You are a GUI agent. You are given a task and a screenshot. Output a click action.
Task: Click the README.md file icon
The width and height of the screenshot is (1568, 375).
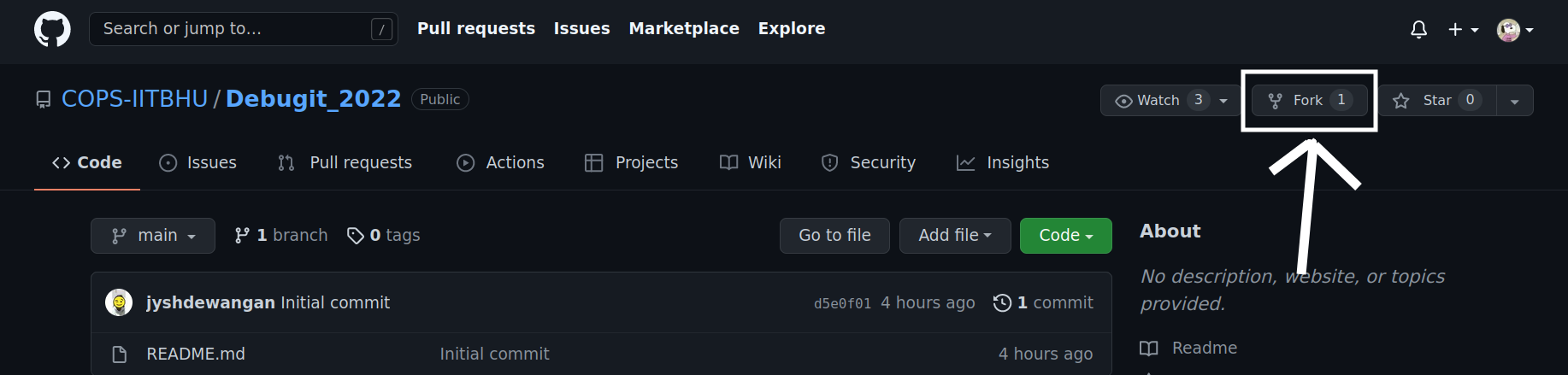[x=120, y=354]
